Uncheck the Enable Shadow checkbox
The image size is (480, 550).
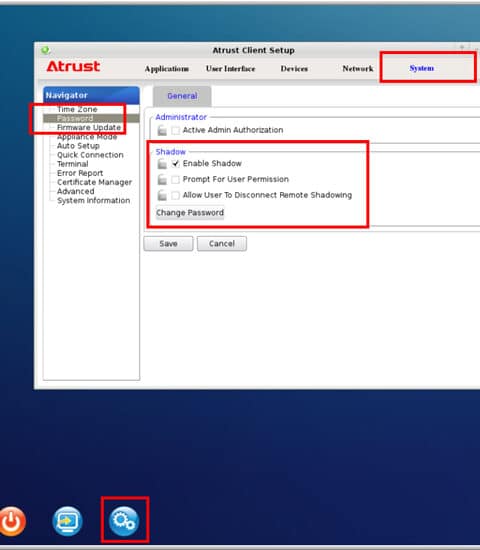tap(175, 163)
